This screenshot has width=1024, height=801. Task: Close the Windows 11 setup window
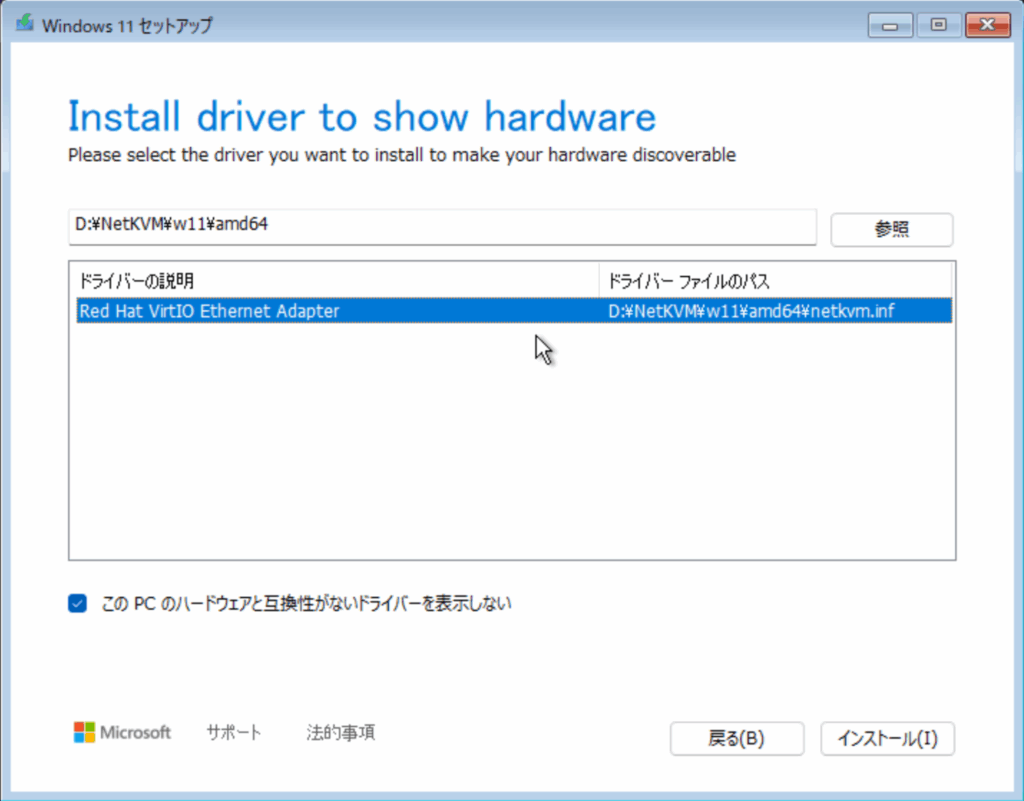point(988,25)
